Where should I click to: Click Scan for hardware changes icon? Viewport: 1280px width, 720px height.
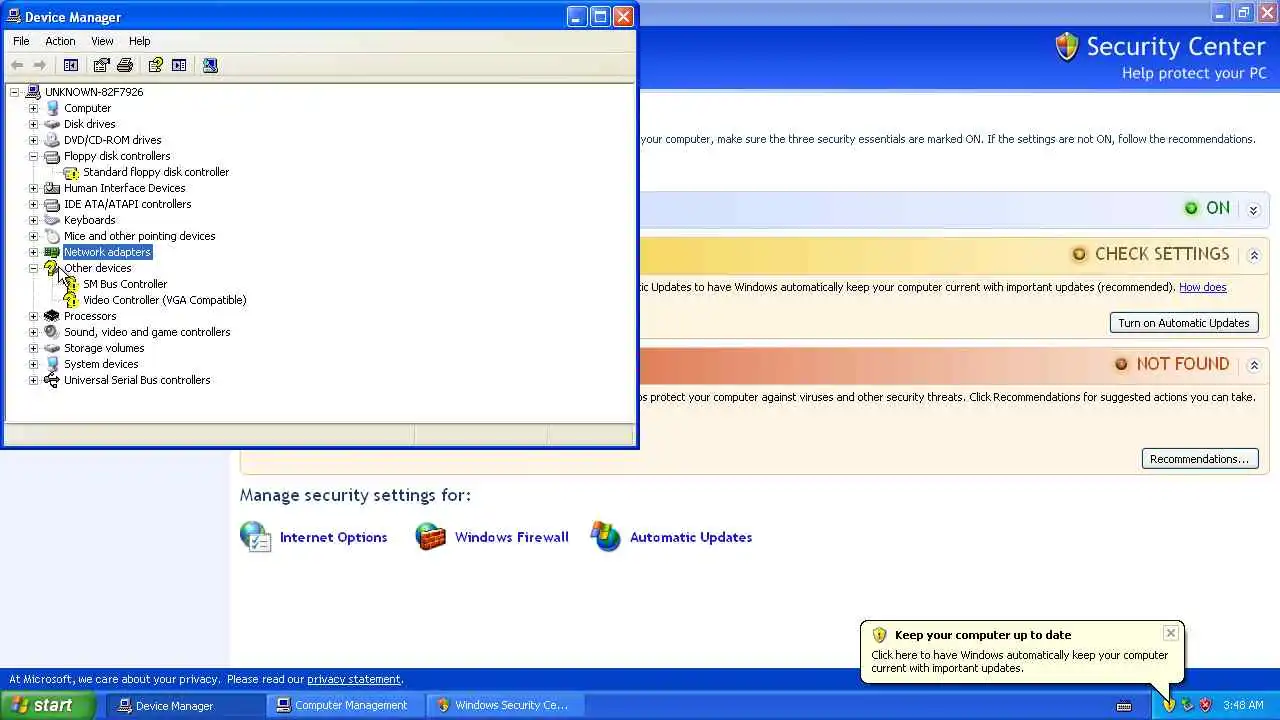click(210, 65)
